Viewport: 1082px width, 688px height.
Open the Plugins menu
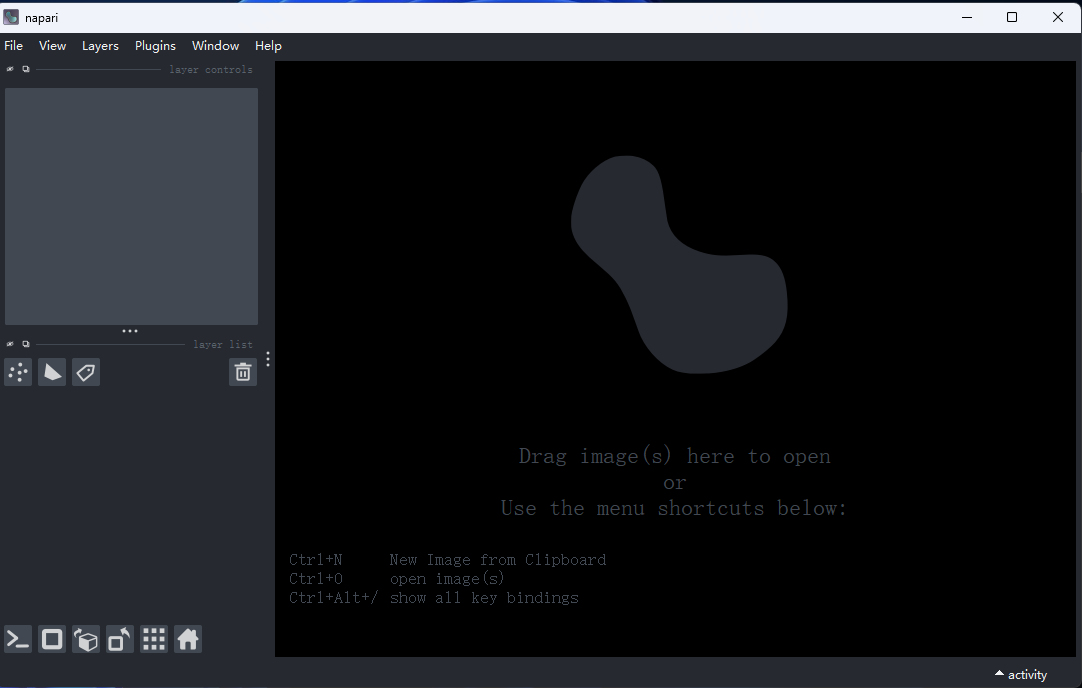(155, 46)
